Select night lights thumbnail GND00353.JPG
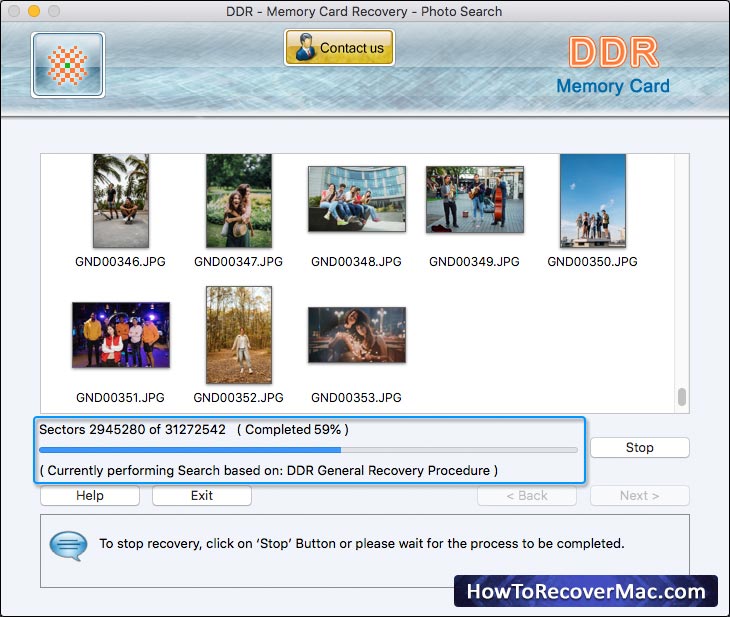 (x=357, y=335)
